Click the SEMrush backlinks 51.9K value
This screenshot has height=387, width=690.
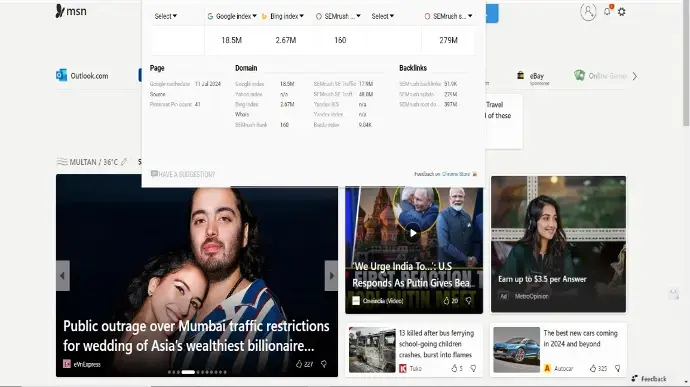point(451,84)
